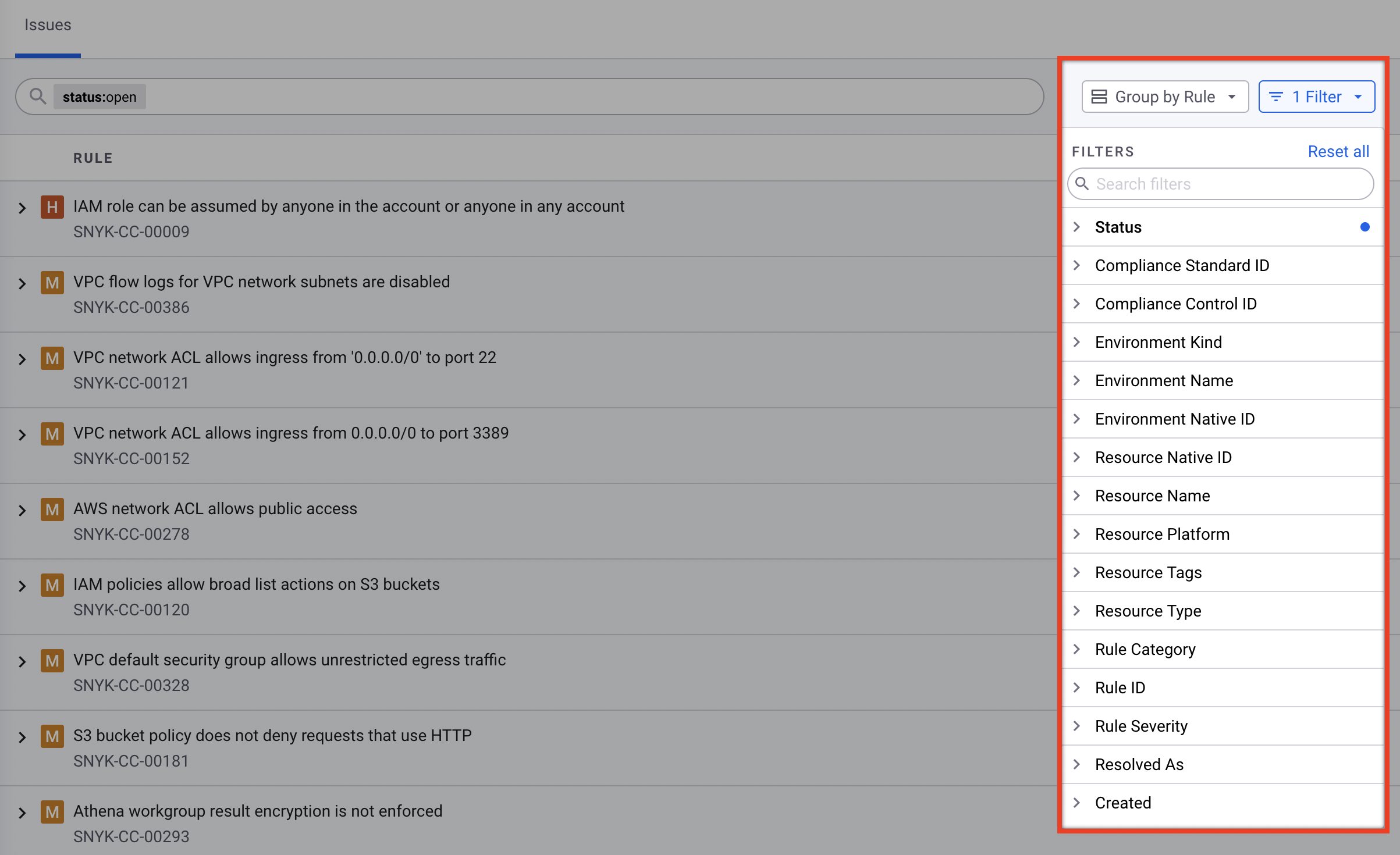Click the magnifier icon in Search filters

pos(1082,184)
